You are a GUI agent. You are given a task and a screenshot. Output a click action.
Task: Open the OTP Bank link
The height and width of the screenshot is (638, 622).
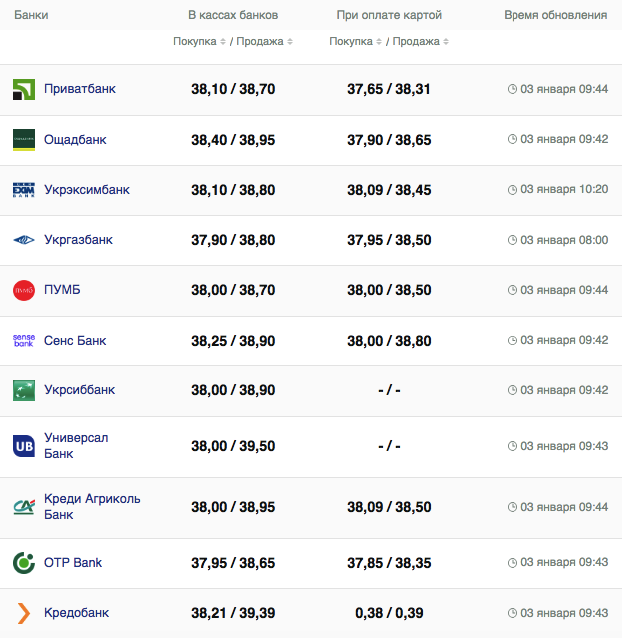click(x=73, y=562)
